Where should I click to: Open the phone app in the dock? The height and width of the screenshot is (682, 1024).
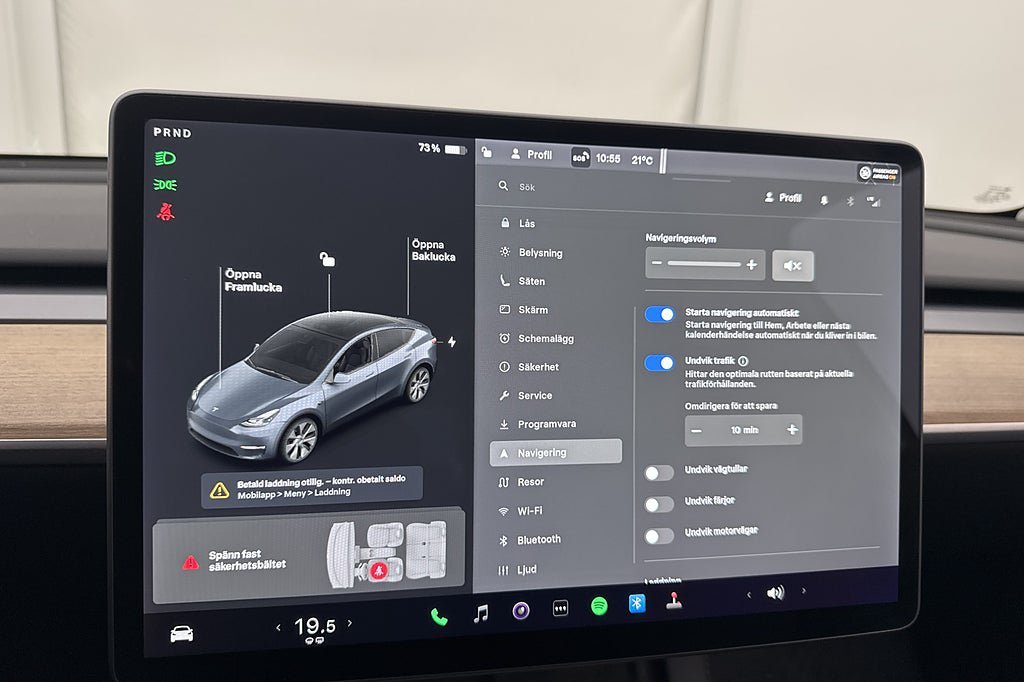(439, 616)
